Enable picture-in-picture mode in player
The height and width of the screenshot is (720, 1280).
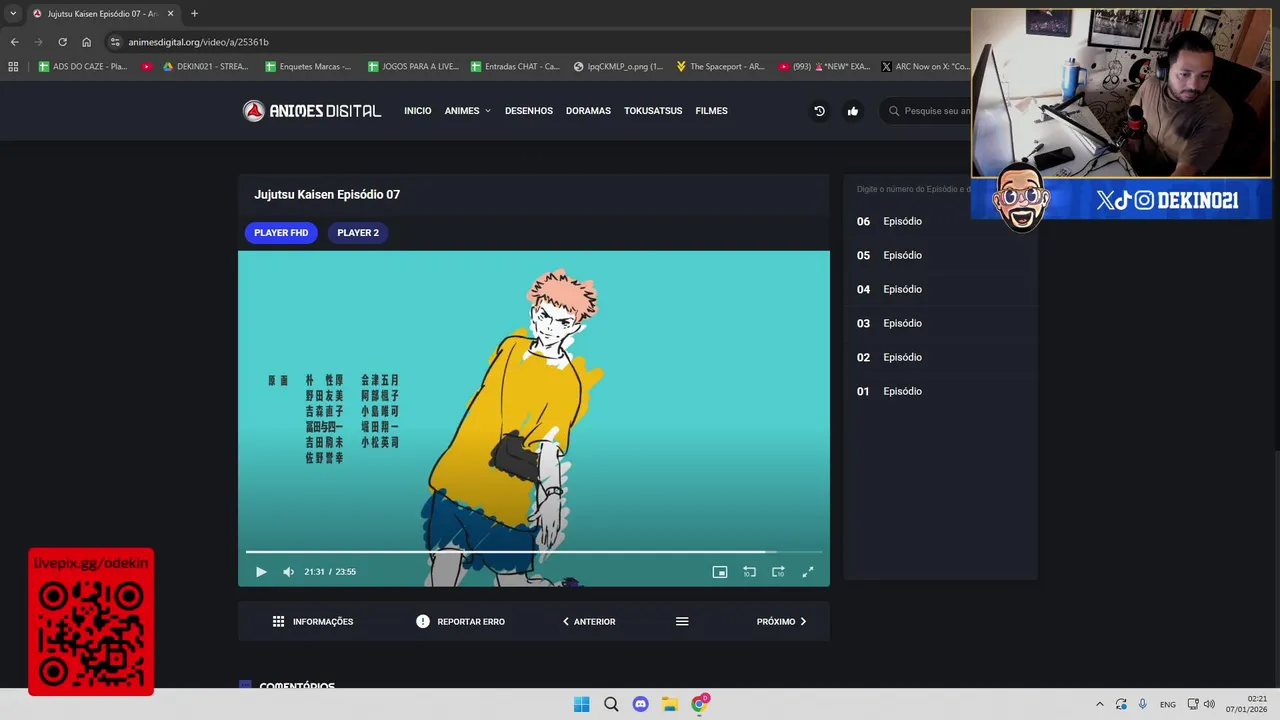click(720, 572)
